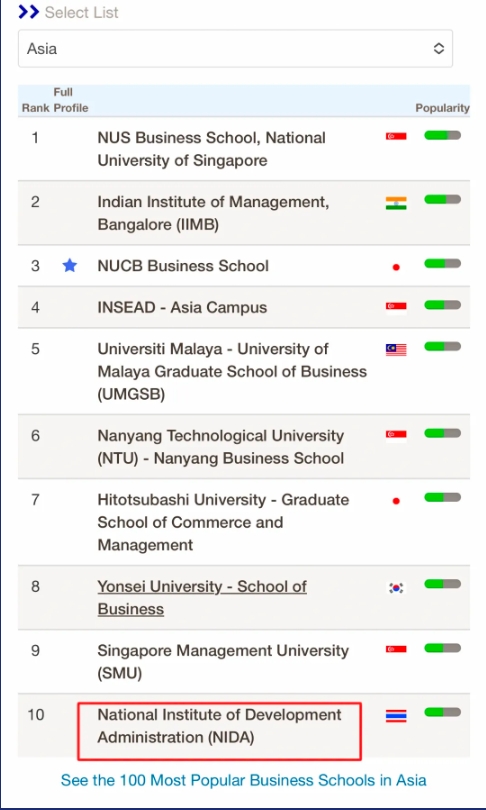Screen dimensions: 486x810
Task: Open National Institute of Development Administration entry
Action: 220,726
